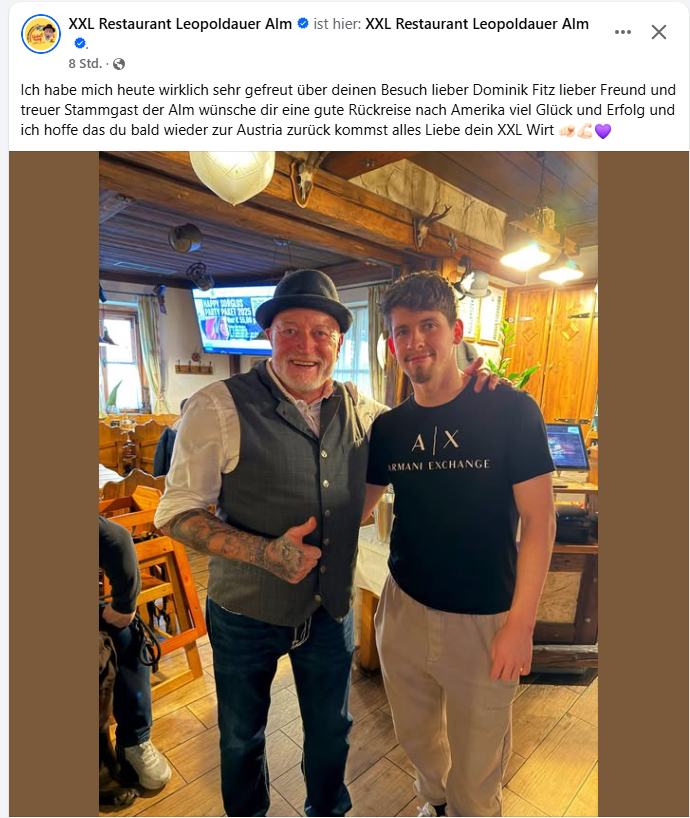Open the location link after 'ist hier:'

coord(477,23)
